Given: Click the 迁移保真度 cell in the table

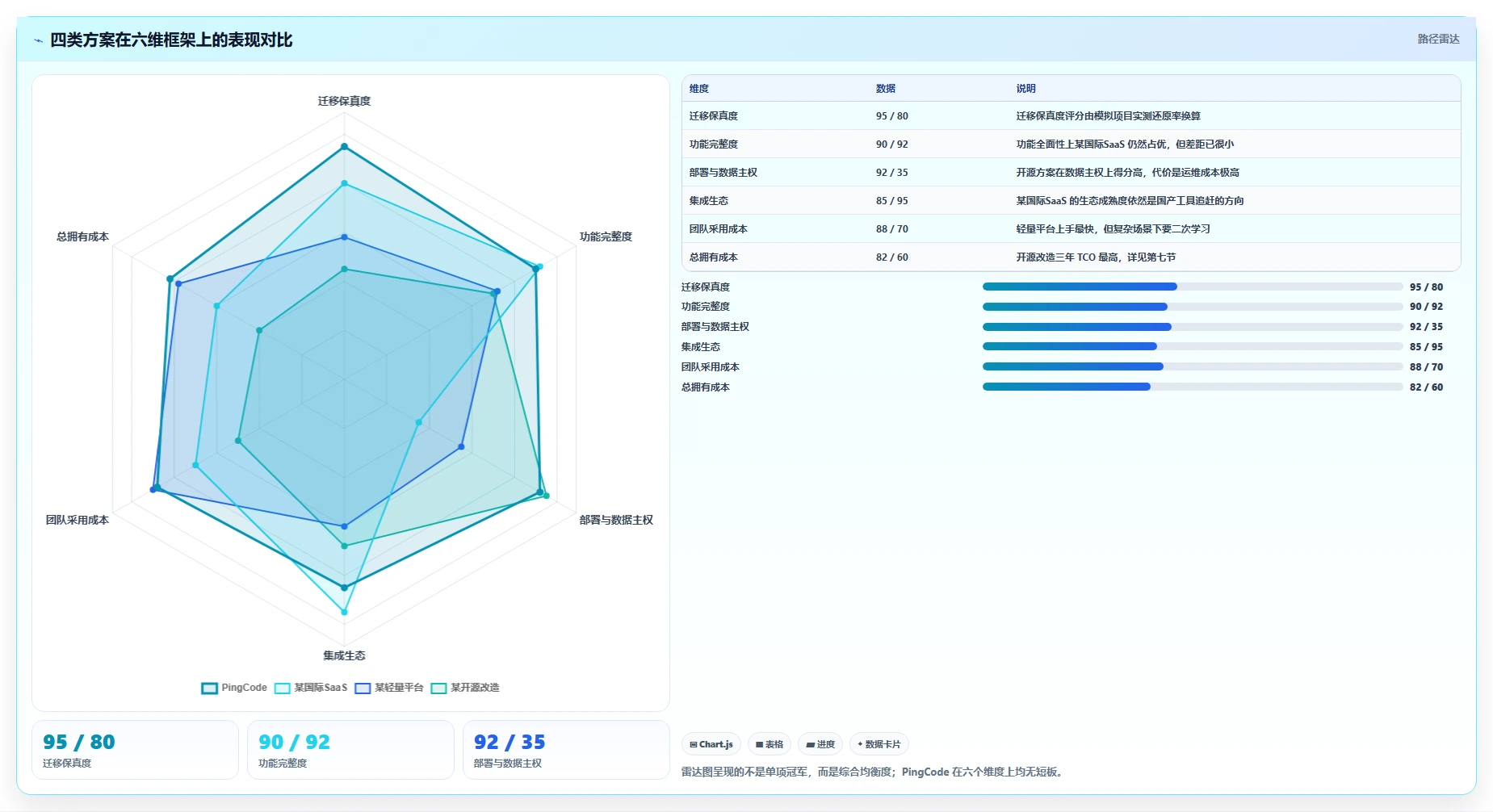Looking at the screenshot, I should coord(714,116).
